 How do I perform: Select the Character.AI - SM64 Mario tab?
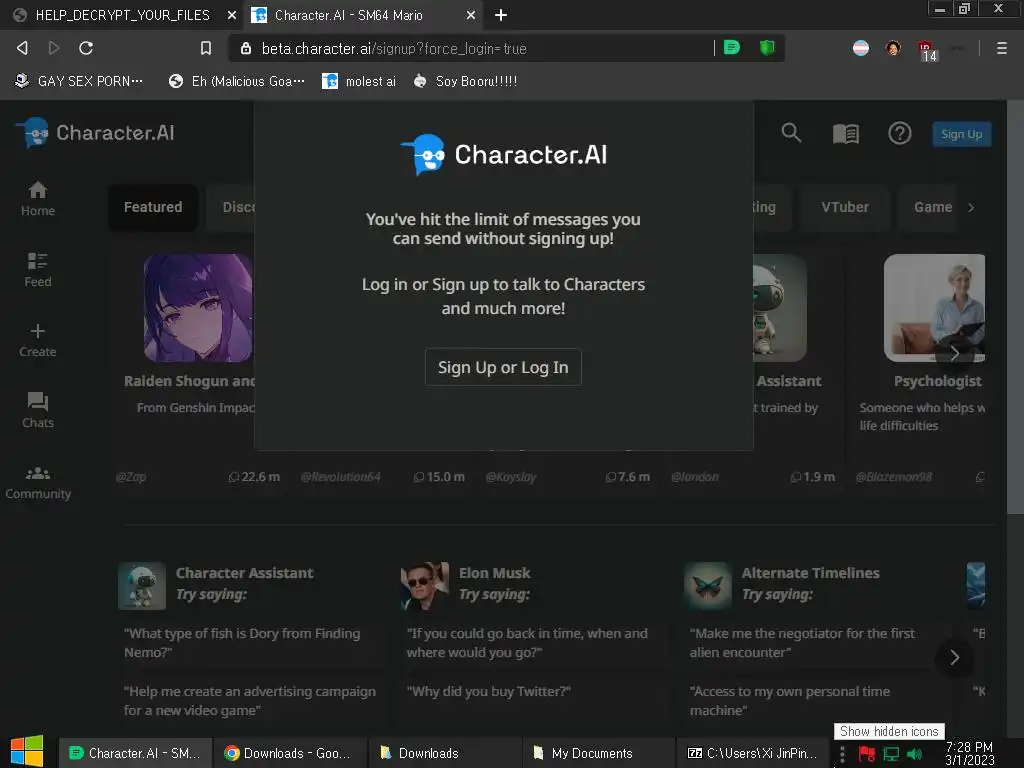click(362, 15)
